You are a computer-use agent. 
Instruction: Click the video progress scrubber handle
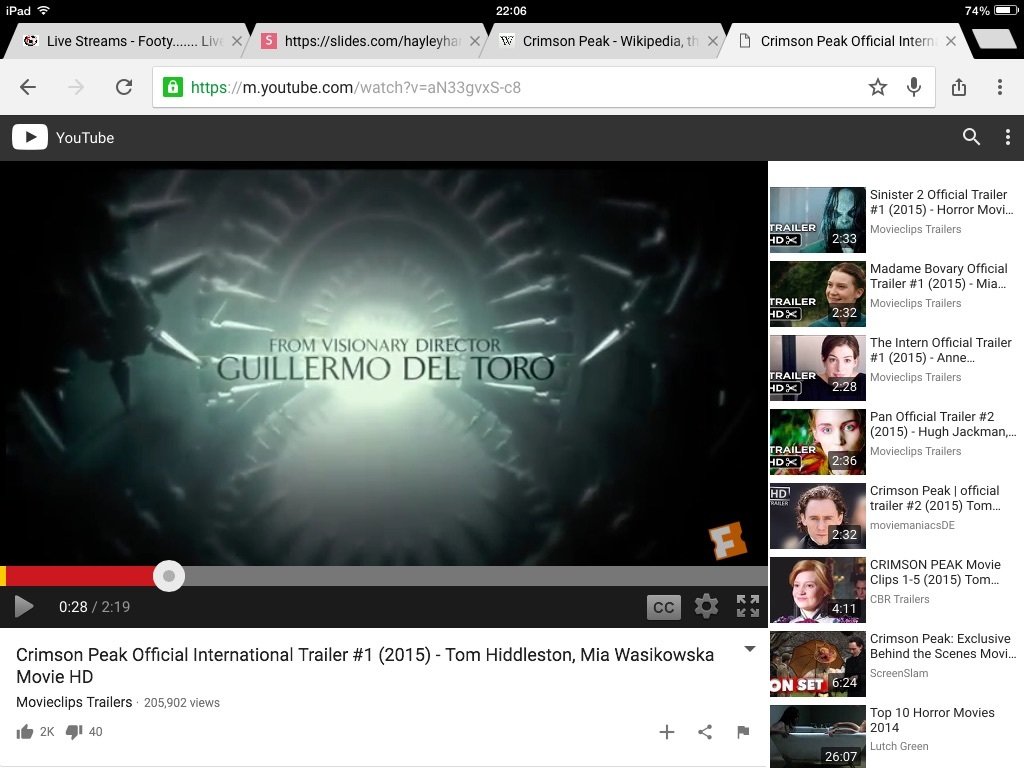168,576
